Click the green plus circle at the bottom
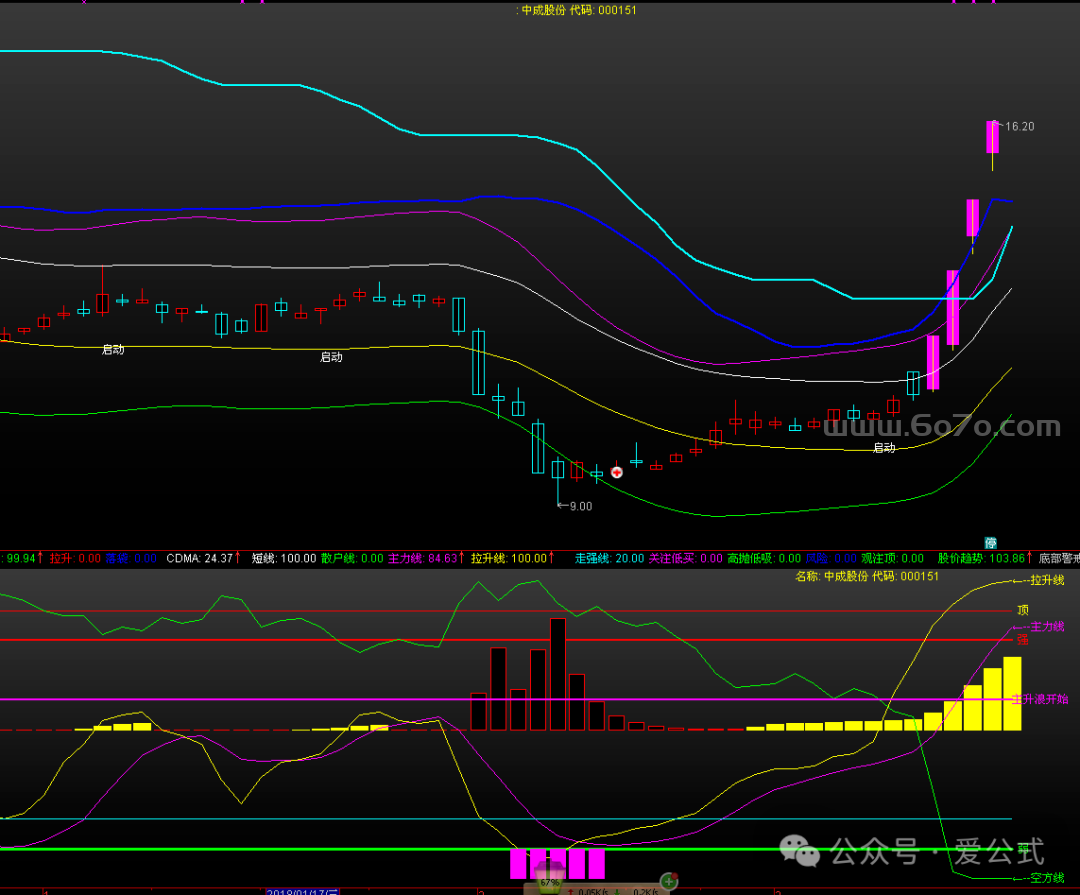Screen dimensions: 1080x895 coord(669,882)
